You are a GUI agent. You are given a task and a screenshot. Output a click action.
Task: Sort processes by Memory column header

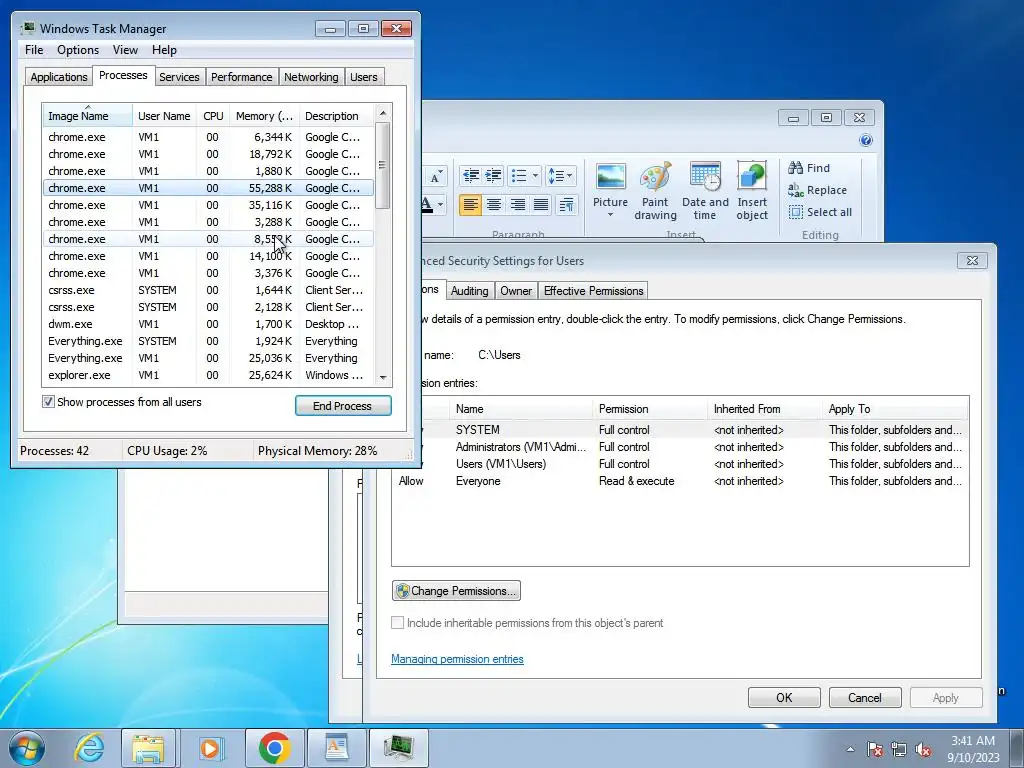point(264,116)
